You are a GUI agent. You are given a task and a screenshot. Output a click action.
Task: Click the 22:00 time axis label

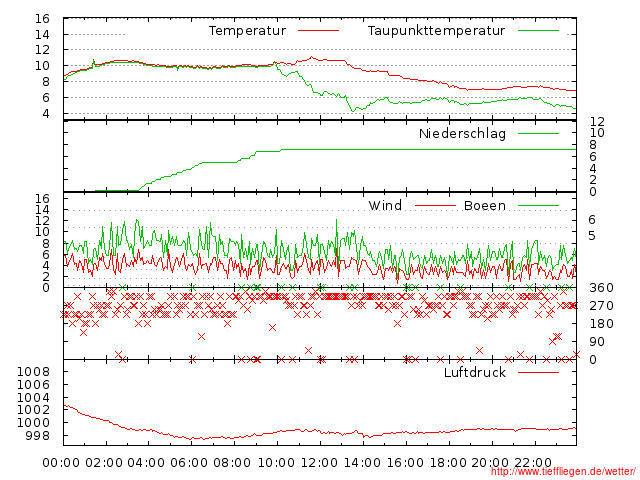533,463
